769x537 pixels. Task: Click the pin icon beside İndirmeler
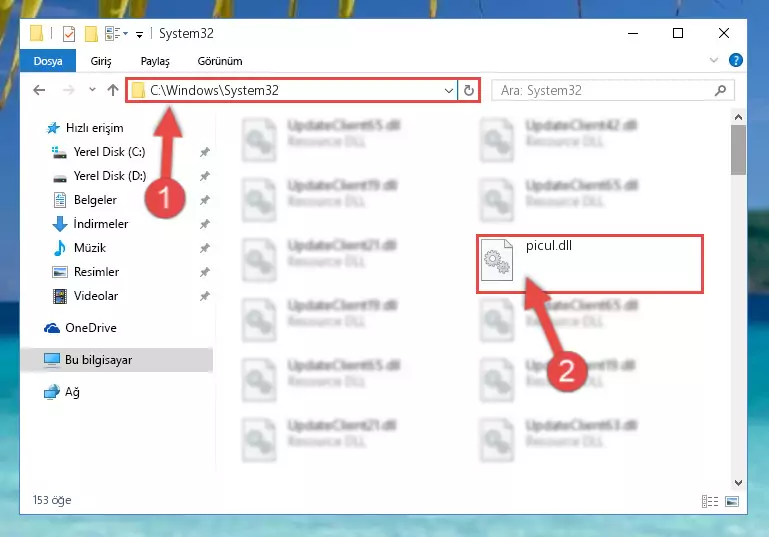[205, 224]
